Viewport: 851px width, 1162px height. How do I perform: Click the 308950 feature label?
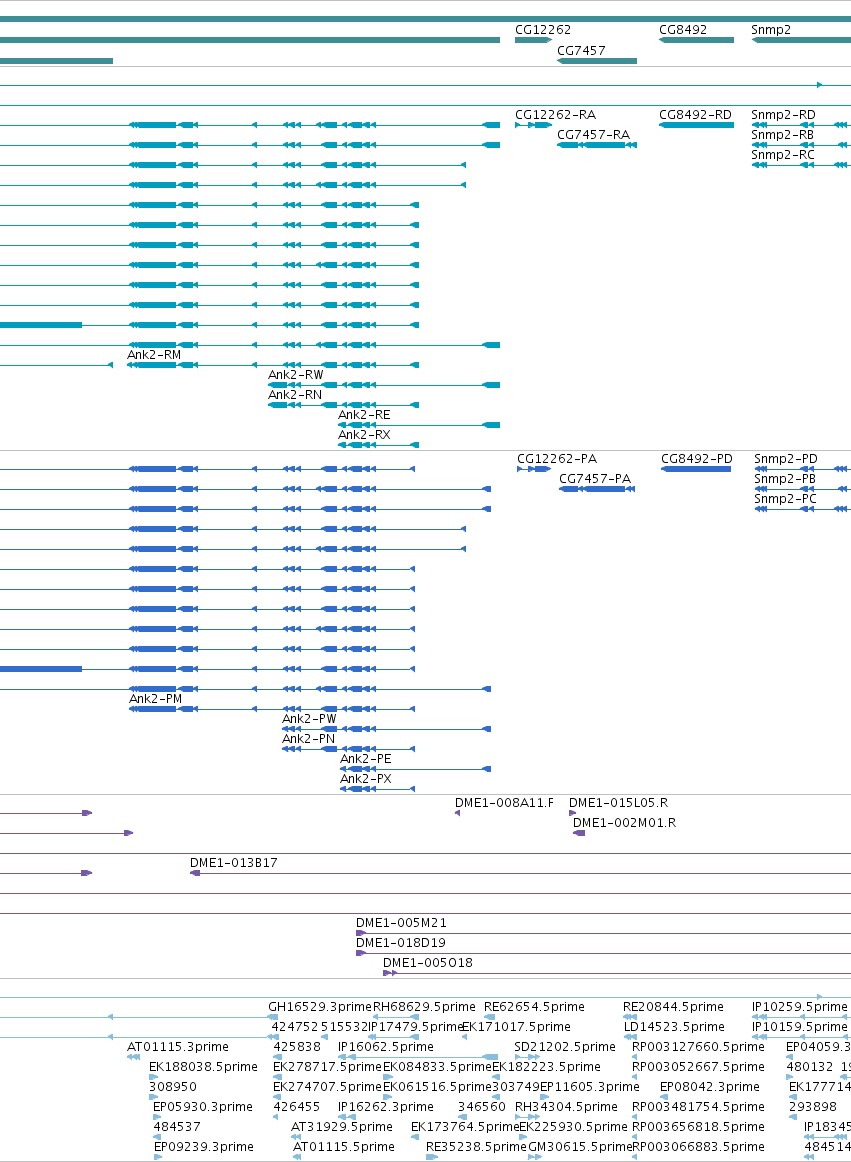(x=173, y=1086)
